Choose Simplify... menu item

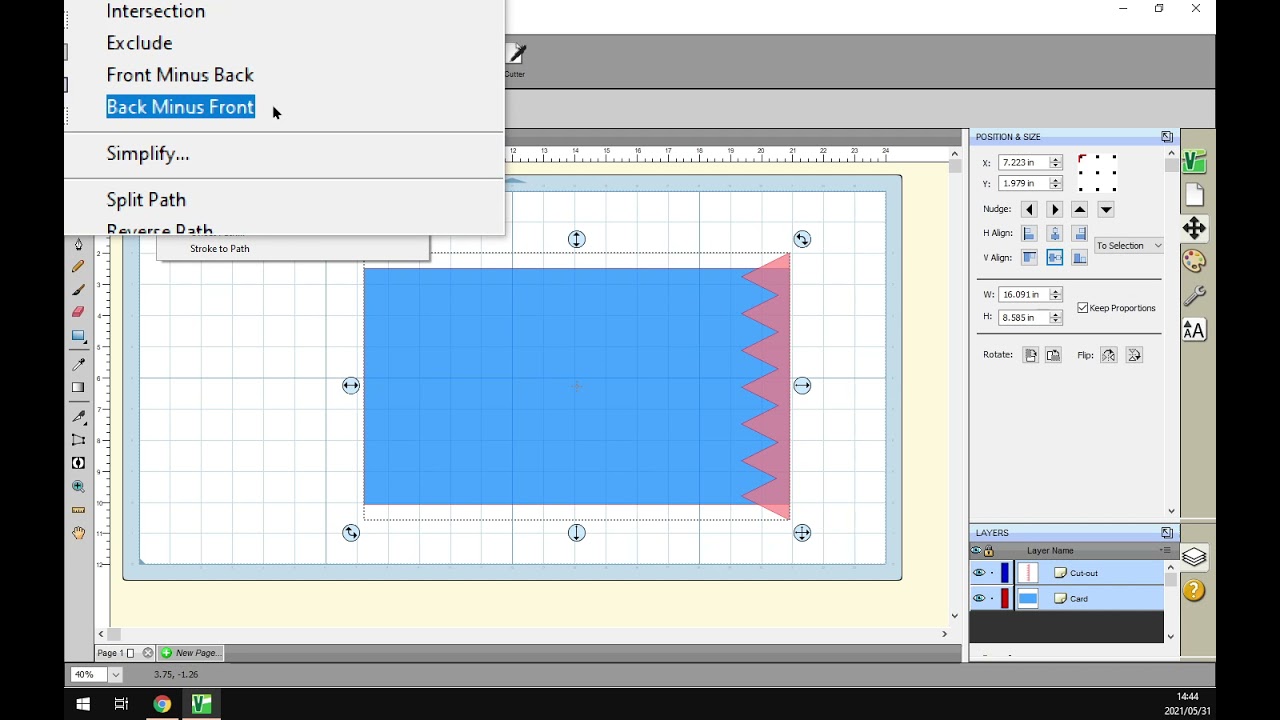tap(148, 153)
